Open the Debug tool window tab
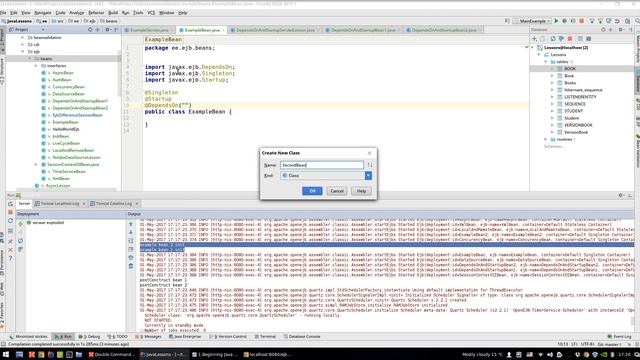The image size is (640, 360). pos(89,336)
